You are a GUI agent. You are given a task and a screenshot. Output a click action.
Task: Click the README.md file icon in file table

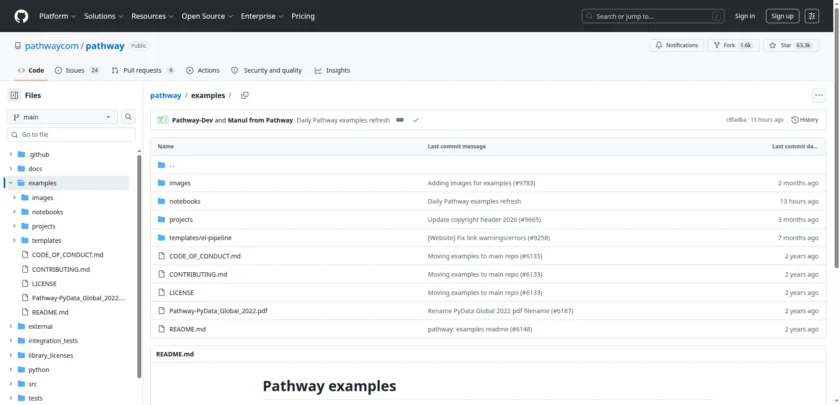[161, 329]
